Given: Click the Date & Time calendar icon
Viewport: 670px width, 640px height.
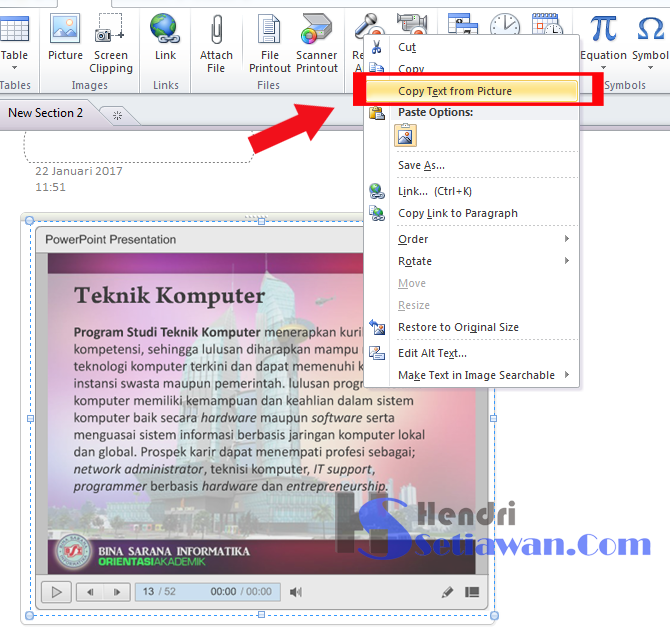Looking at the screenshot, I should (x=547, y=24).
